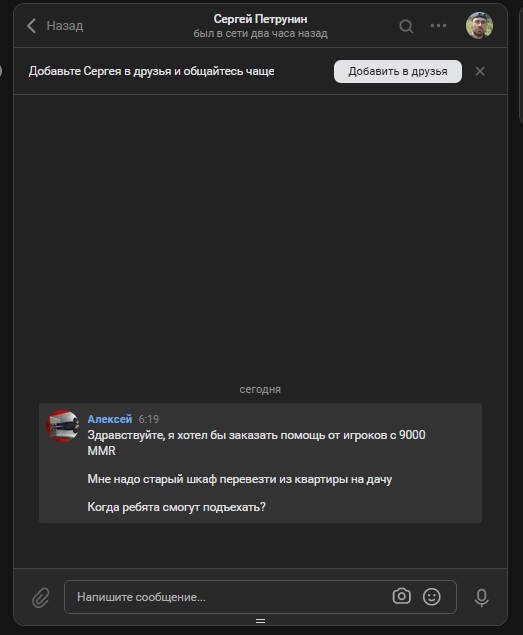The image size is (523, 635).
Task: Open Сергей Петрунин's profile avatar
Action: (479, 26)
